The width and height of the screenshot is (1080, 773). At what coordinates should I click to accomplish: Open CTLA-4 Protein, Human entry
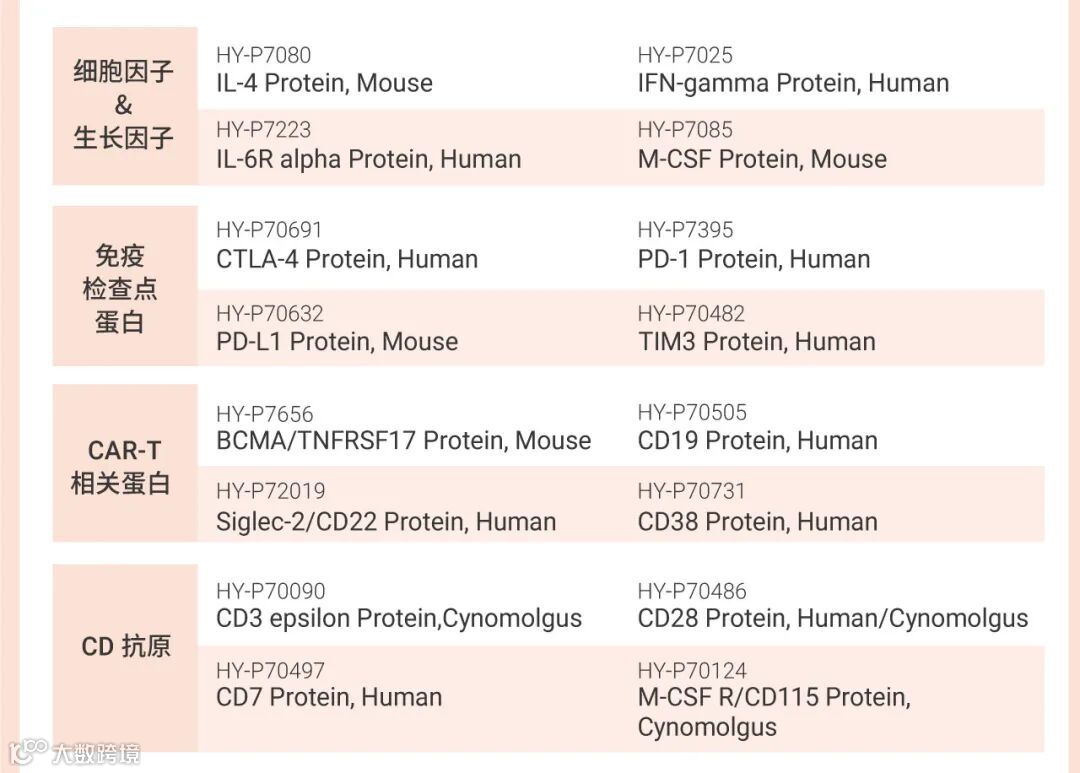[346, 260]
